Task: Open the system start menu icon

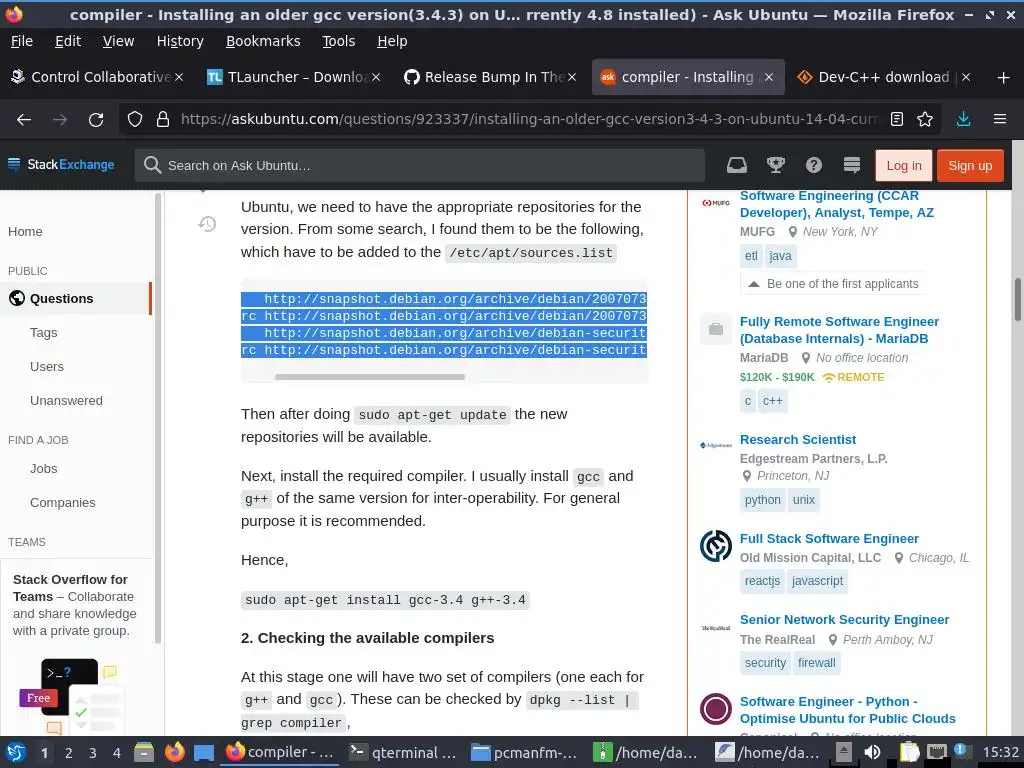Action: click(x=16, y=752)
